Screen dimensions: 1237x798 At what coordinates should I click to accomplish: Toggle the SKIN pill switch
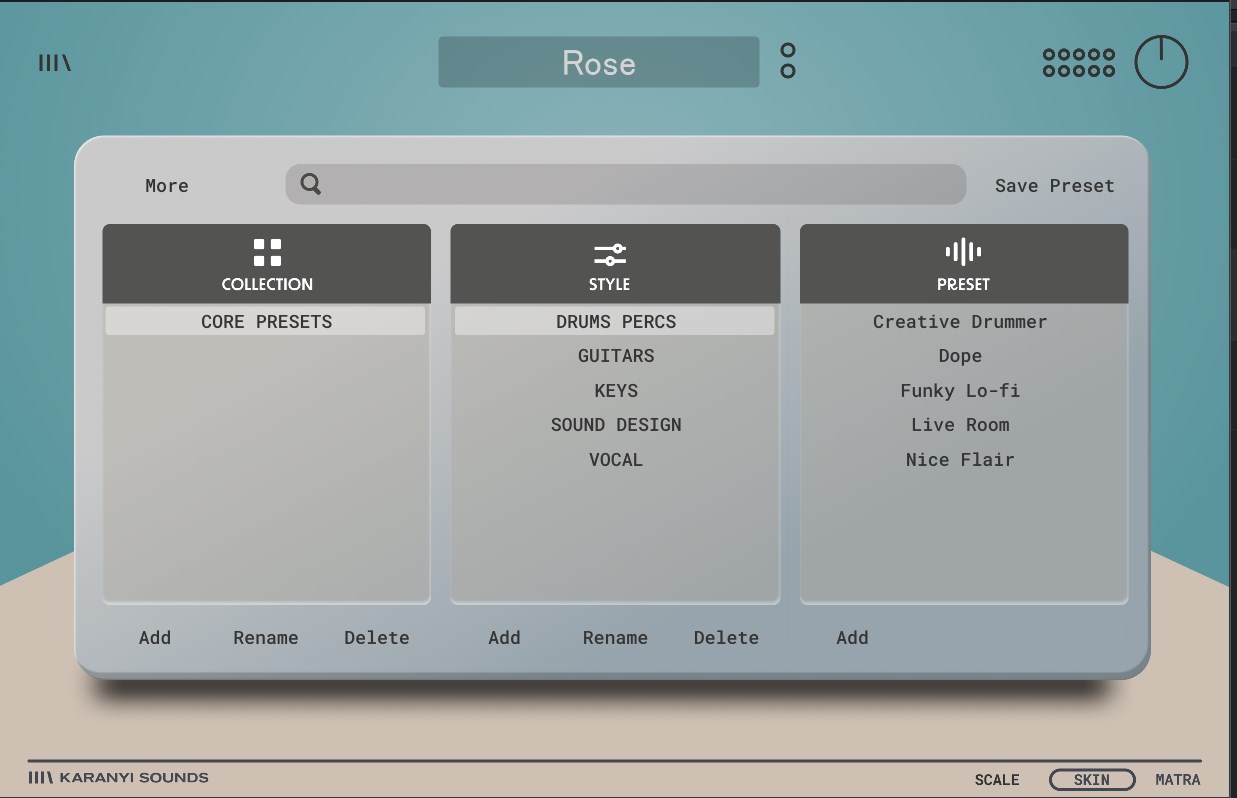1091,780
